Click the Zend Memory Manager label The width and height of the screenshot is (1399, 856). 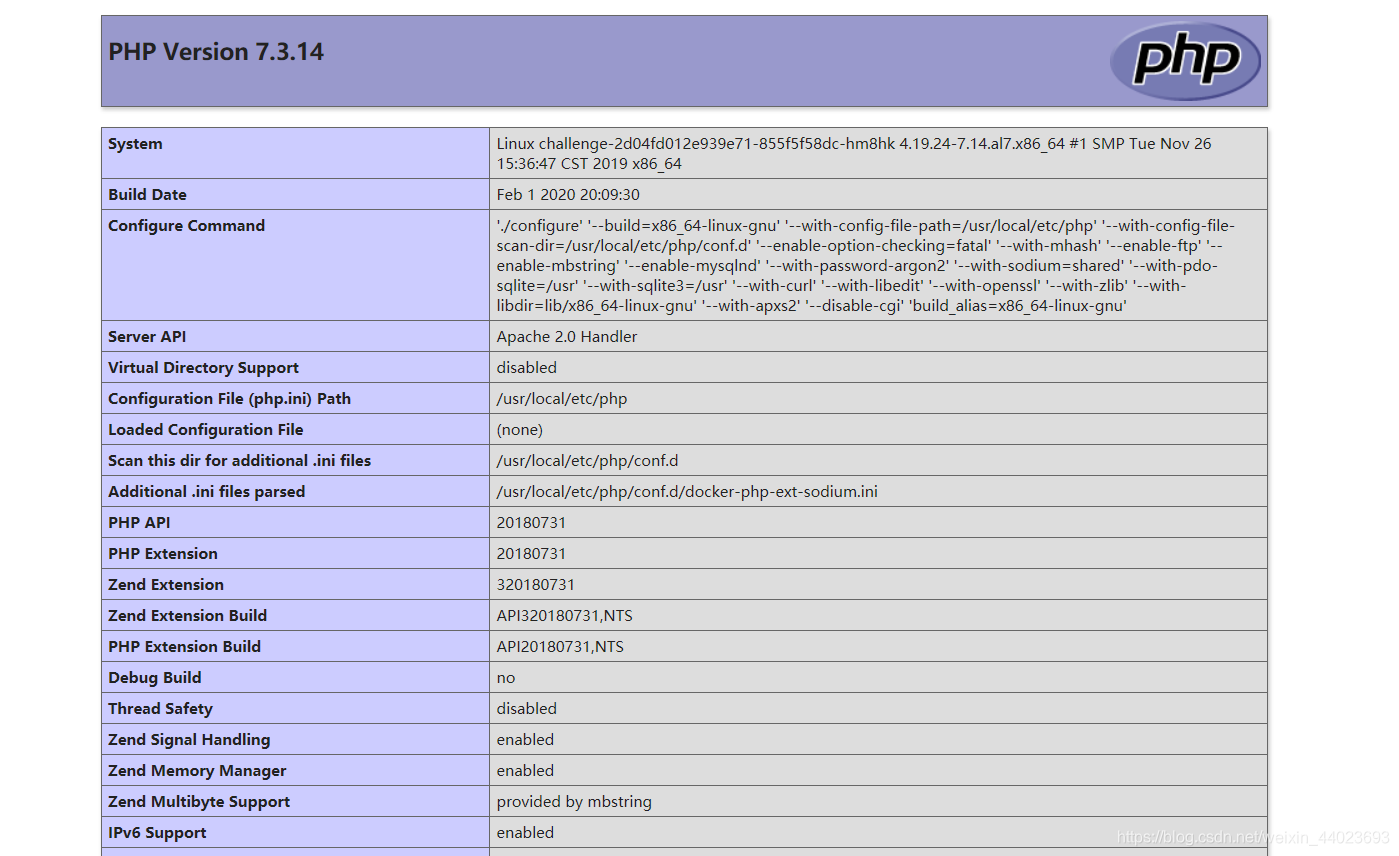pyautogui.click(x=197, y=771)
